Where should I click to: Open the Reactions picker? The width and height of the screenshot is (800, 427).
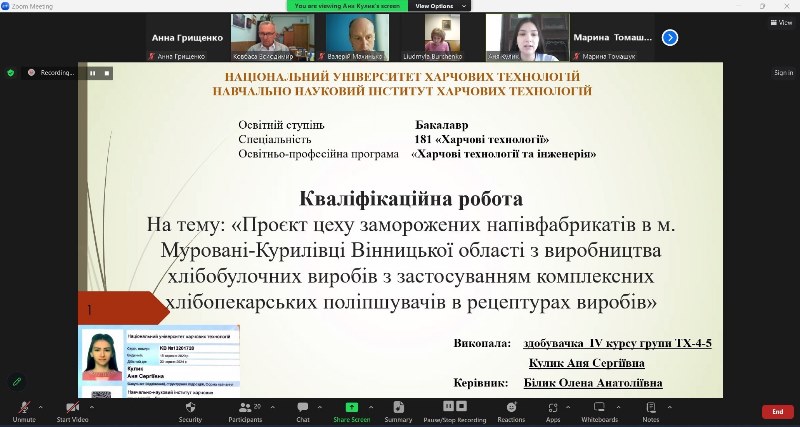[511, 411]
